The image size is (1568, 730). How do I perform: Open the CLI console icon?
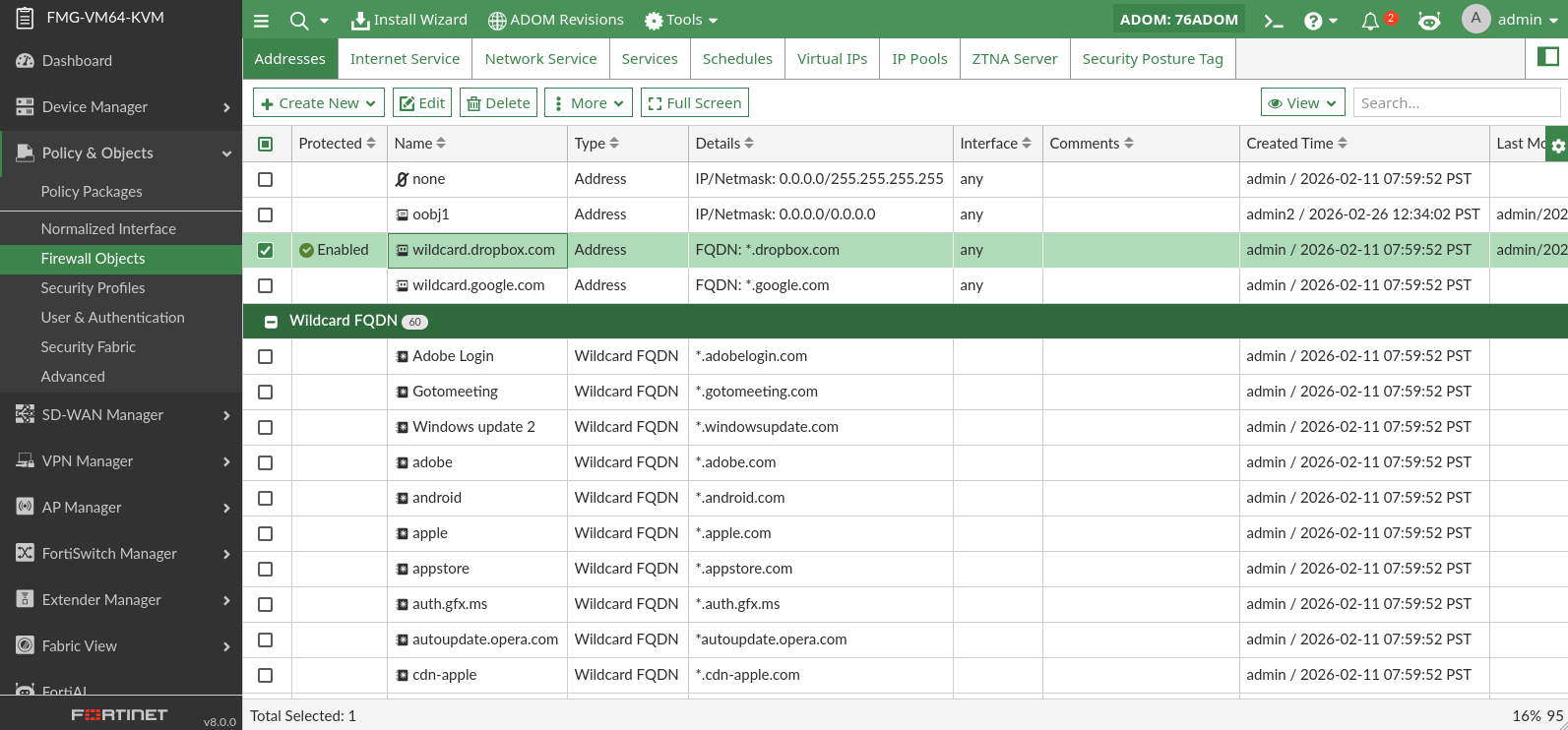pyautogui.click(x=1274, y=21)
